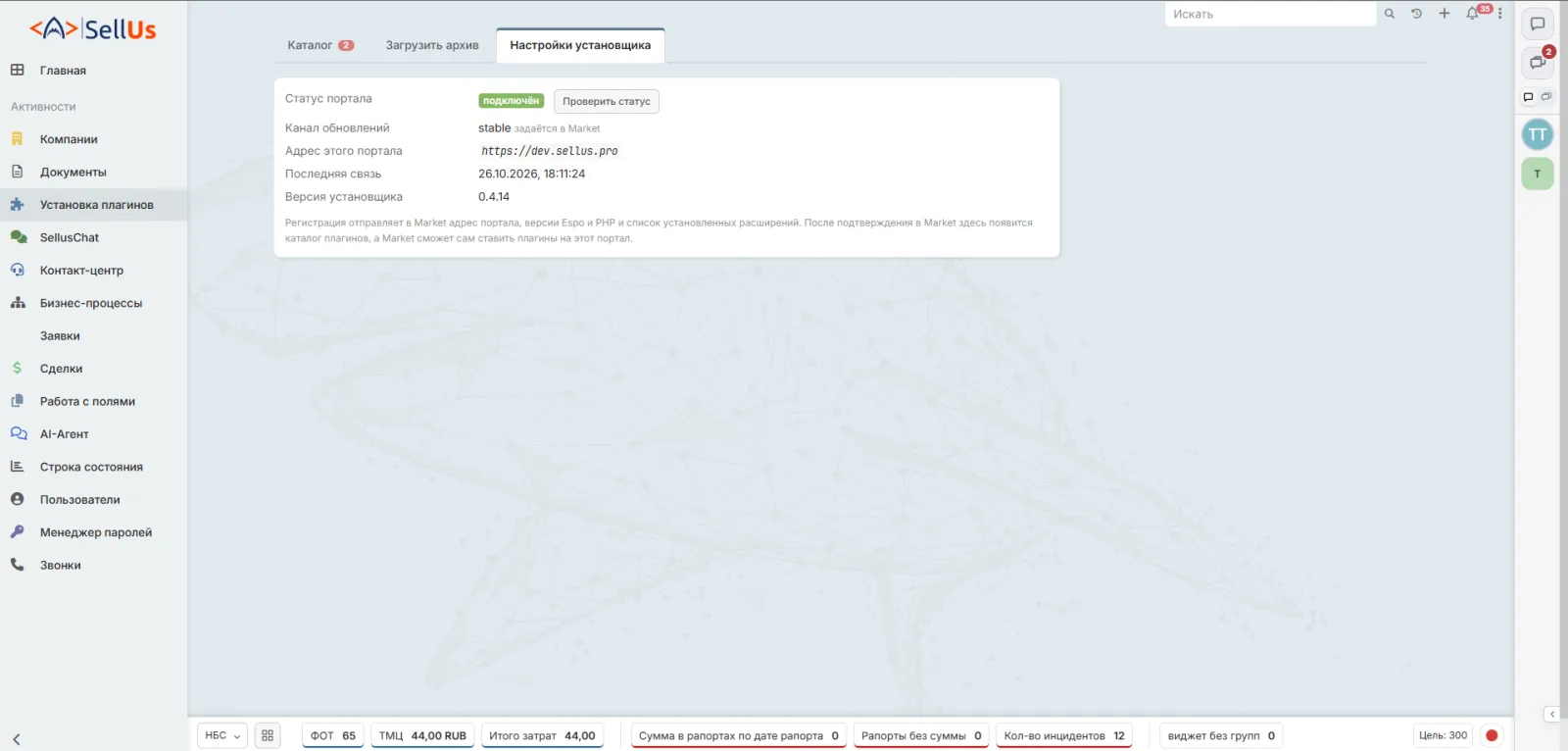
Task: Switch to the Каталог tab
Action: (x=320, y=45)
